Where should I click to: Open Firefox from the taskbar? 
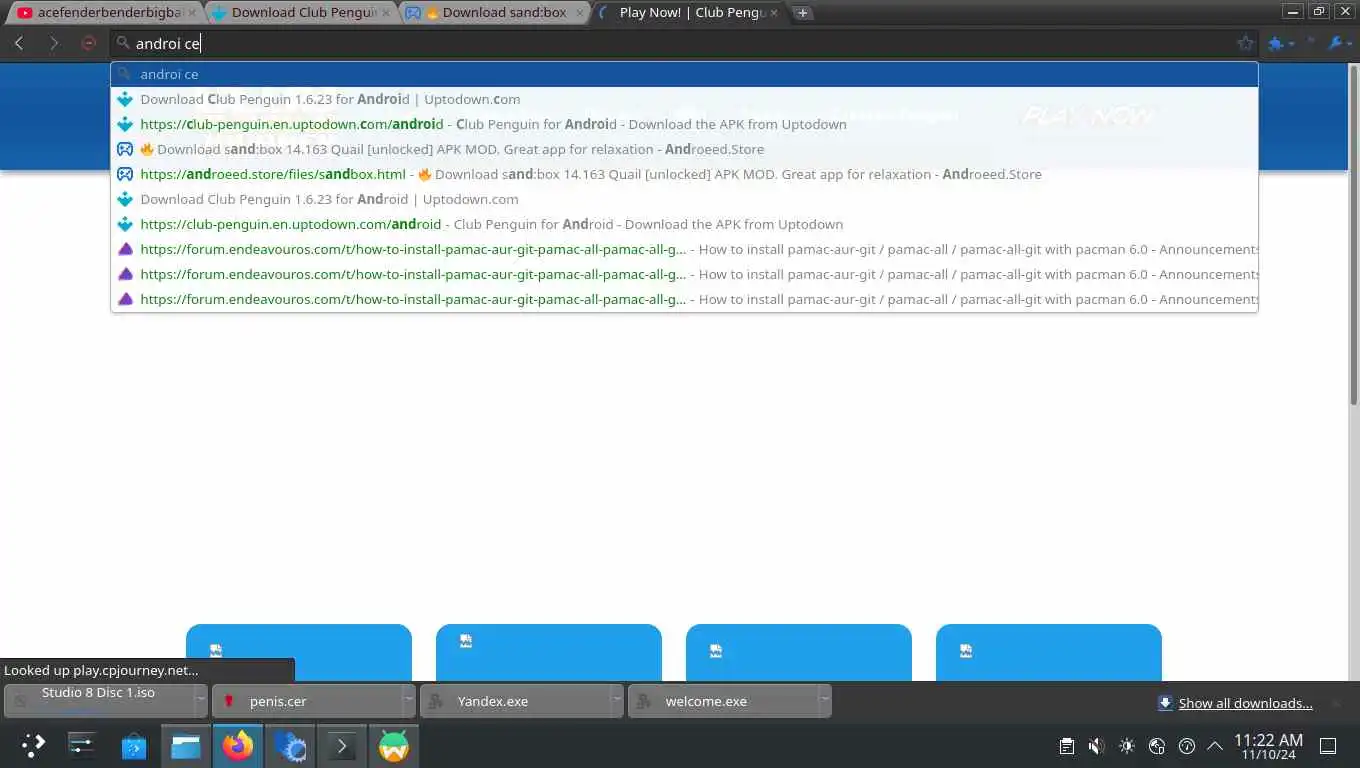pyautogui.click(x=238, y=745)
